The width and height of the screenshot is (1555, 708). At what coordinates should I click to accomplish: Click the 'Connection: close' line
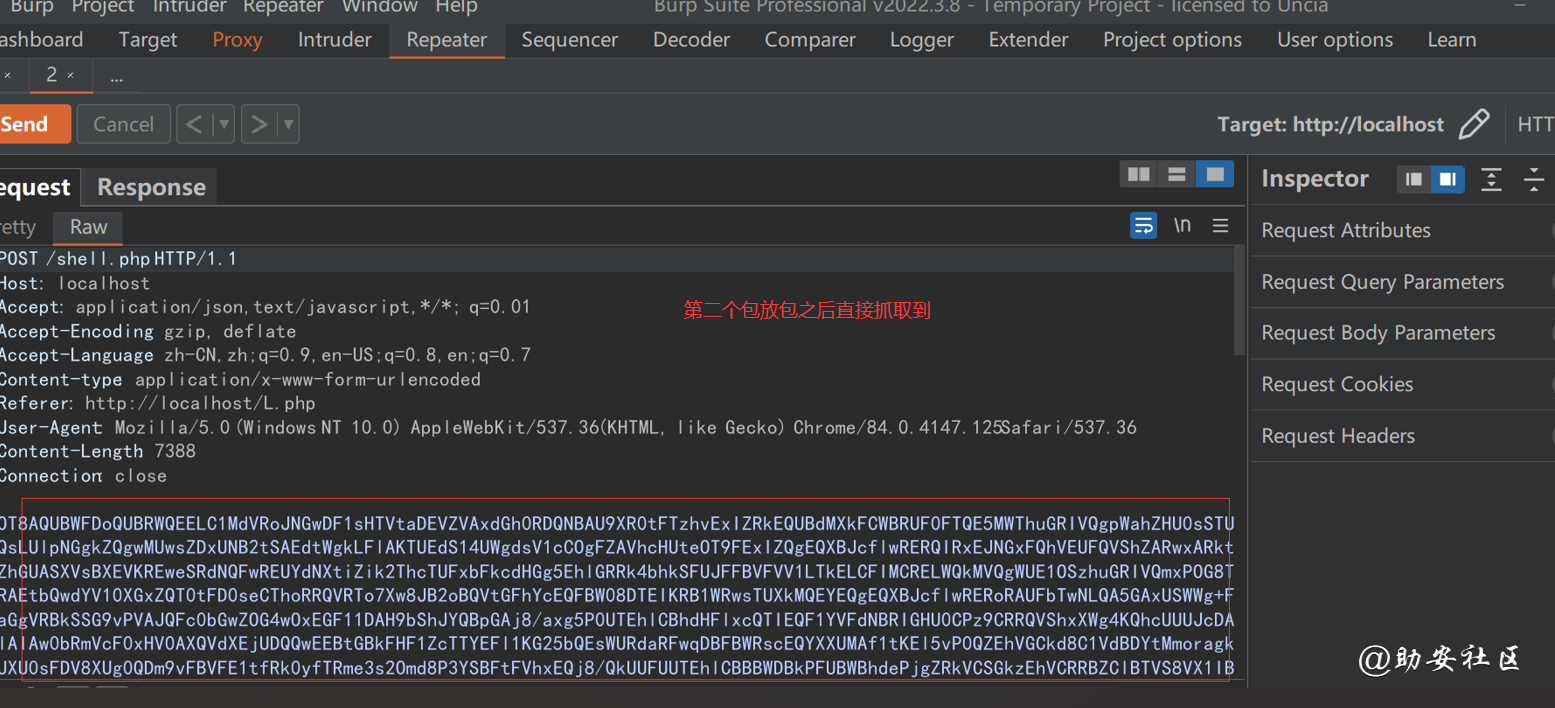pos(83,475)
